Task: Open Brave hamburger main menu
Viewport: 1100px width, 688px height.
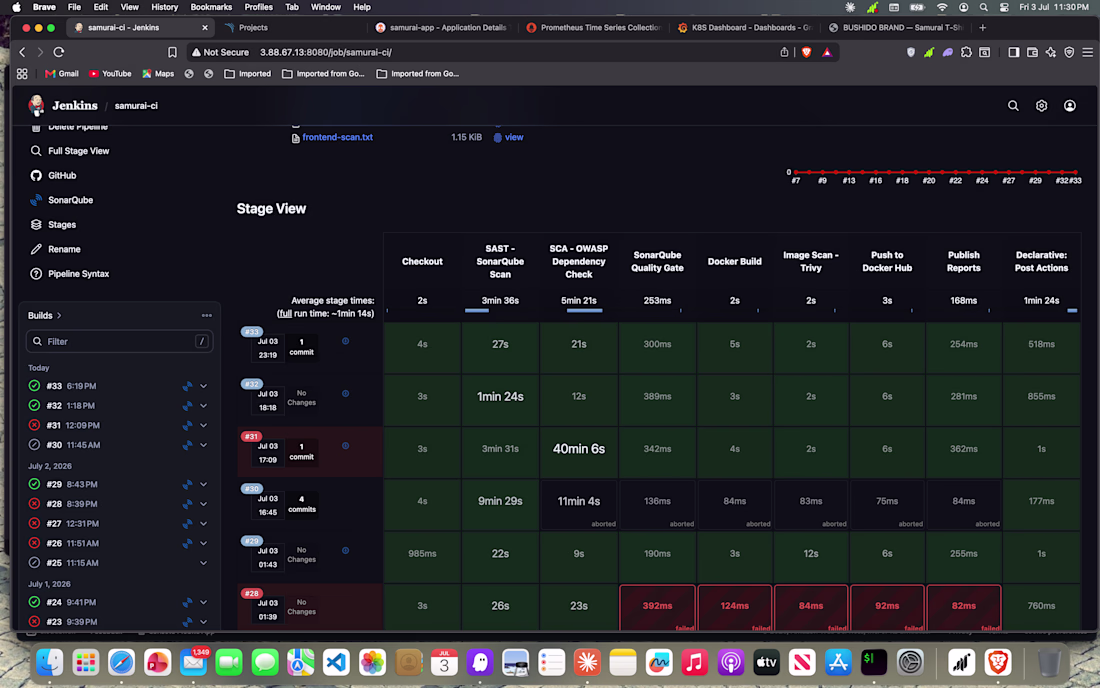Action: coord(1087,52)
